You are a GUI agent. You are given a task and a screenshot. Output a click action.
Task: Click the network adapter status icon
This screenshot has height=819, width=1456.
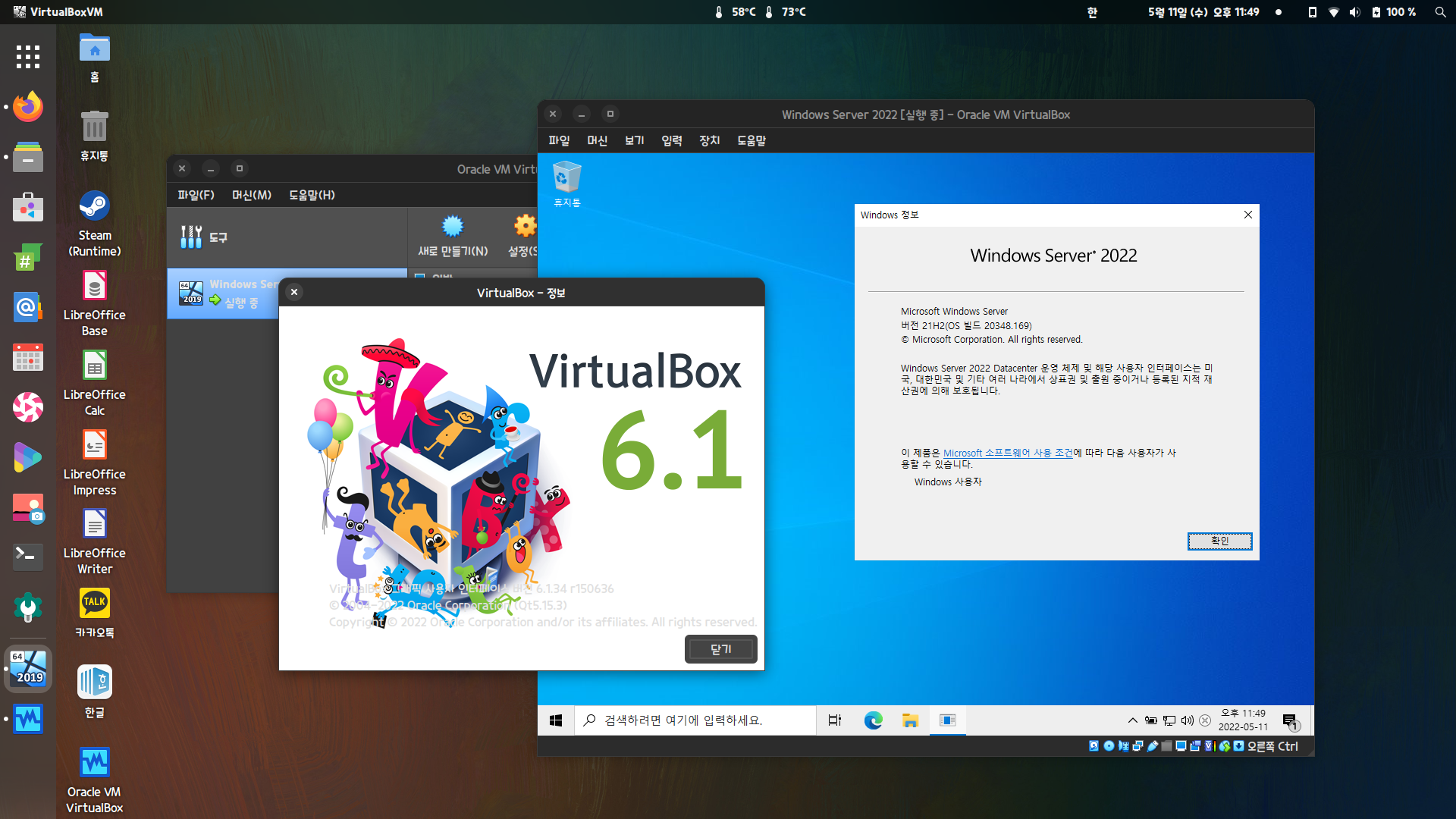pyautogui.click(x=1137, y=745)
